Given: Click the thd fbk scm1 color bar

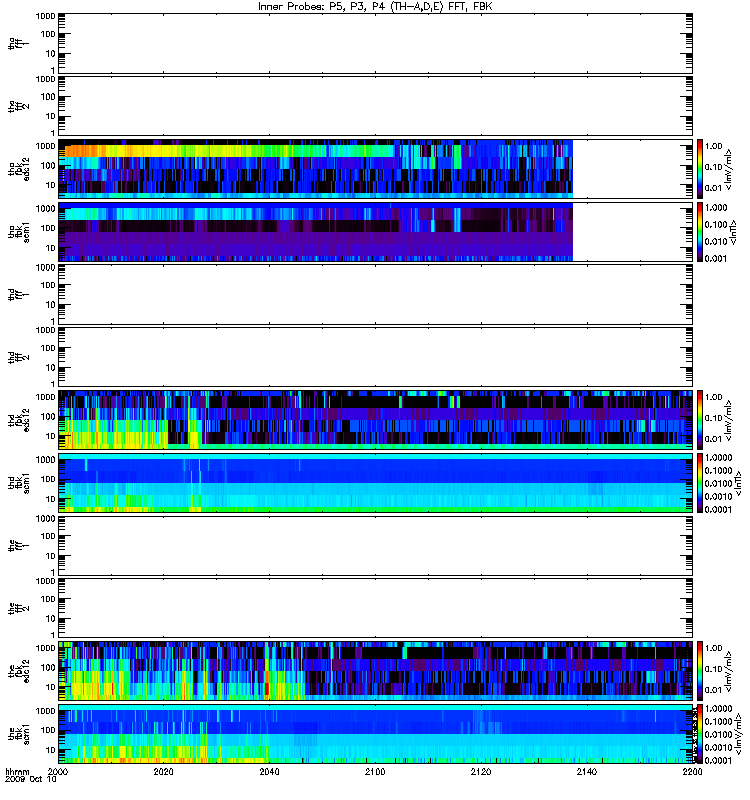Looking at the screenshot, I should click(700, 483).
